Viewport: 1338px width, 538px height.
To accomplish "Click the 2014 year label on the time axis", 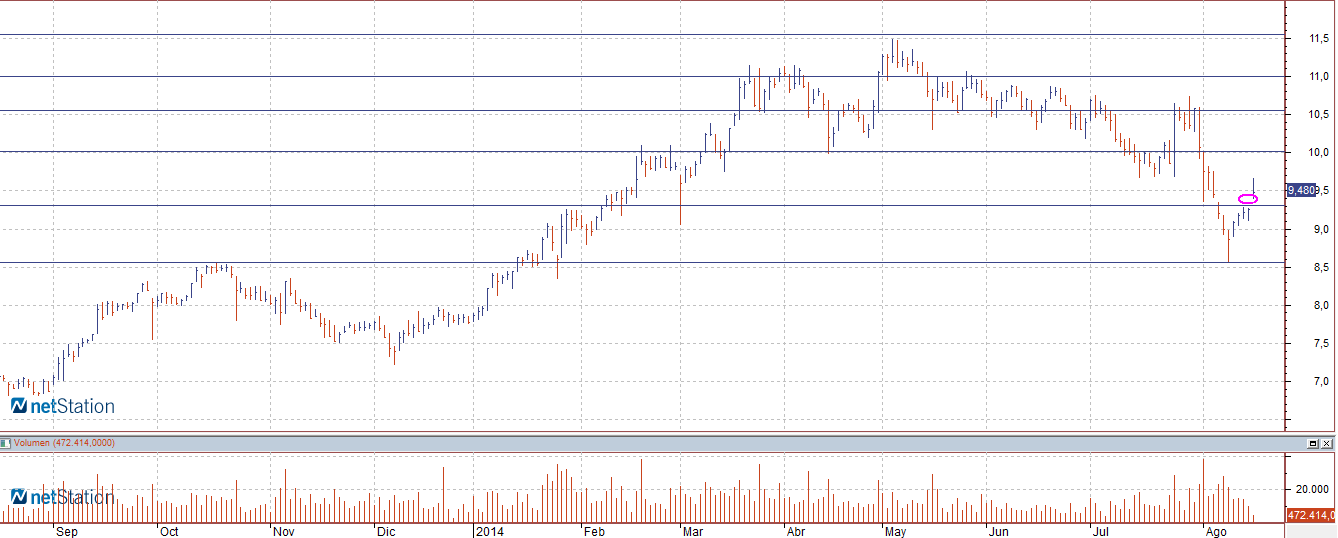I will 490,532.
